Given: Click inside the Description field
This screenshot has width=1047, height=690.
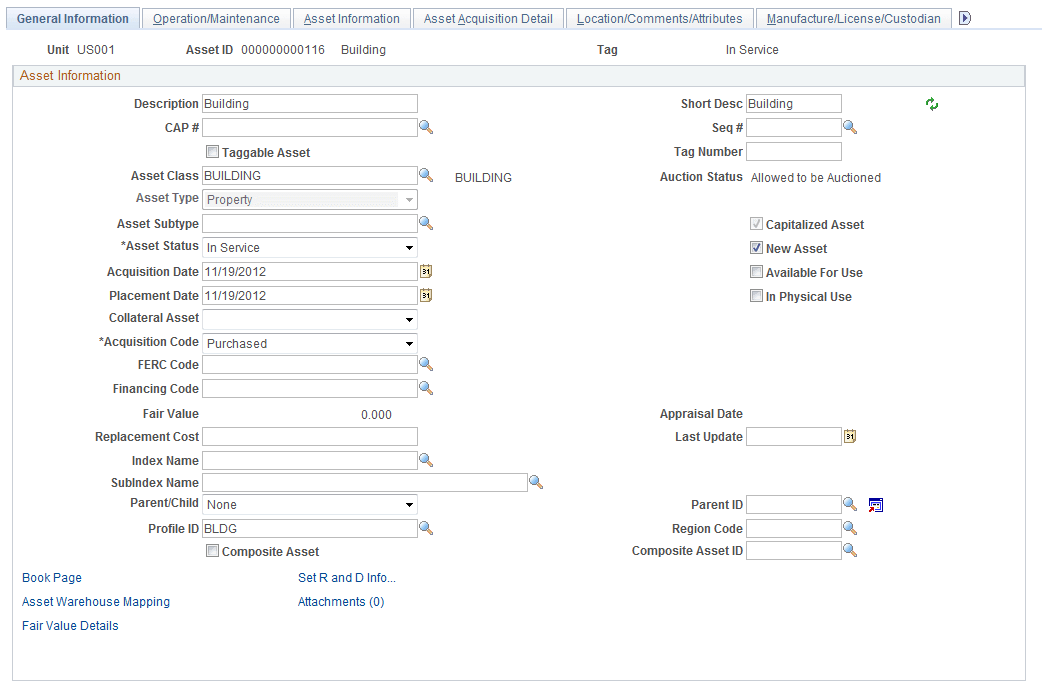Looking at the screenshot, I should pyautogui.click(x=310, y=103).
